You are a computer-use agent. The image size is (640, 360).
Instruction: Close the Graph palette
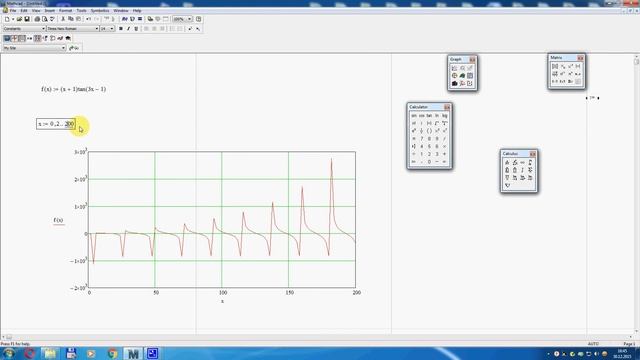[472, 60]
